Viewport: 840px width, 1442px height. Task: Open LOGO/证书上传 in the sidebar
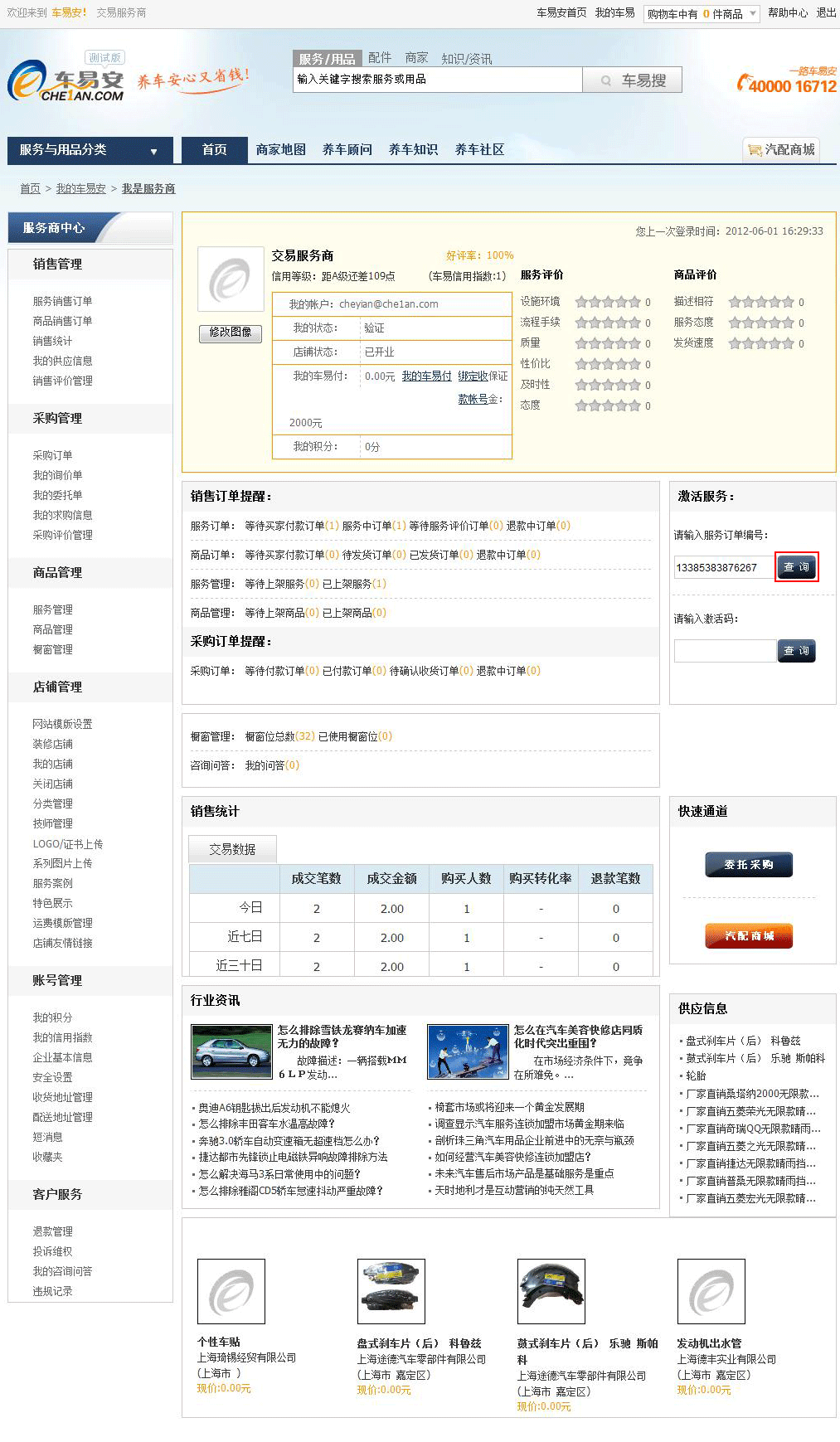[68, 844]
